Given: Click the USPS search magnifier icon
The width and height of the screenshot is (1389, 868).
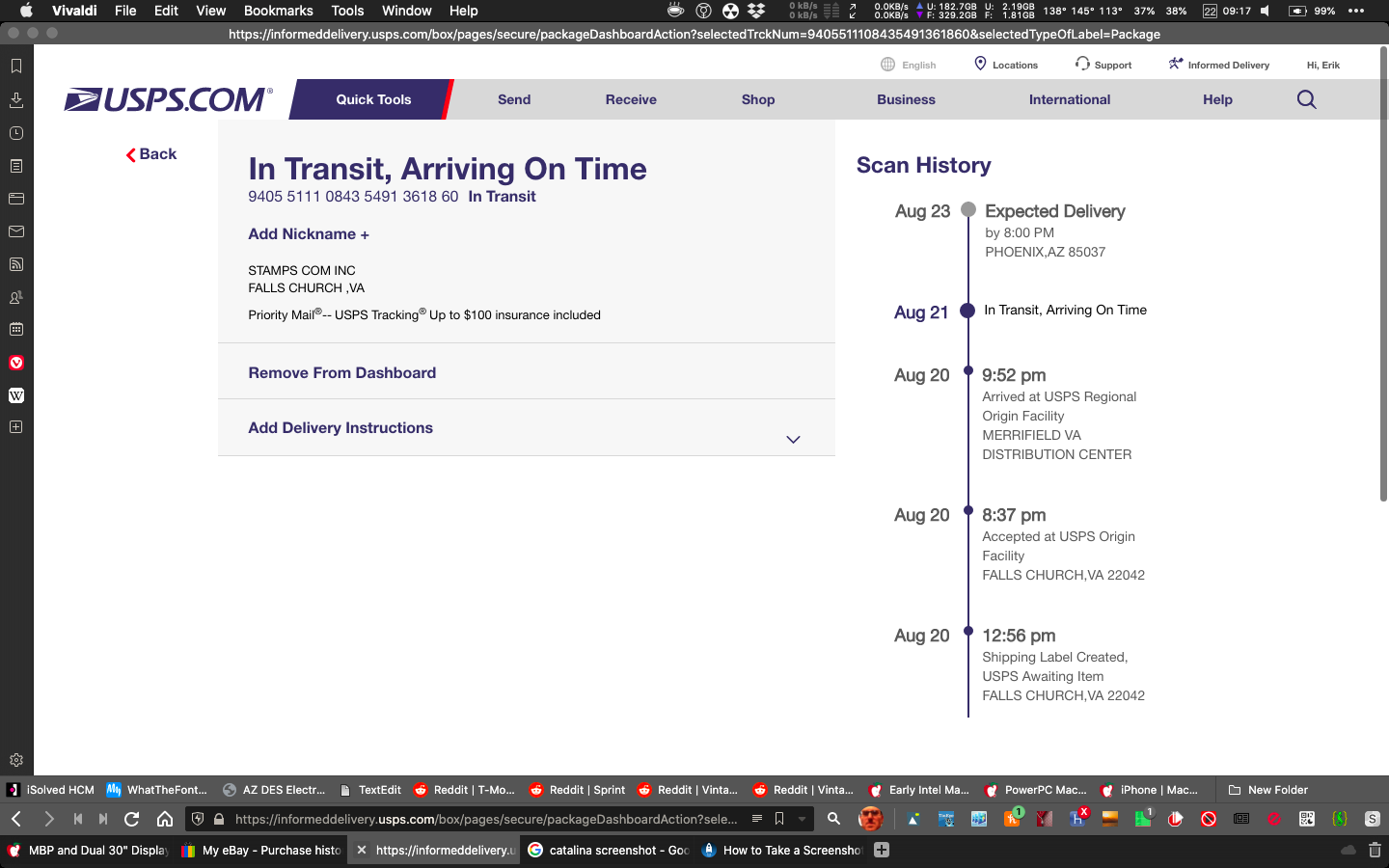Looking at the screenshot, I should tap(1307, 99).
